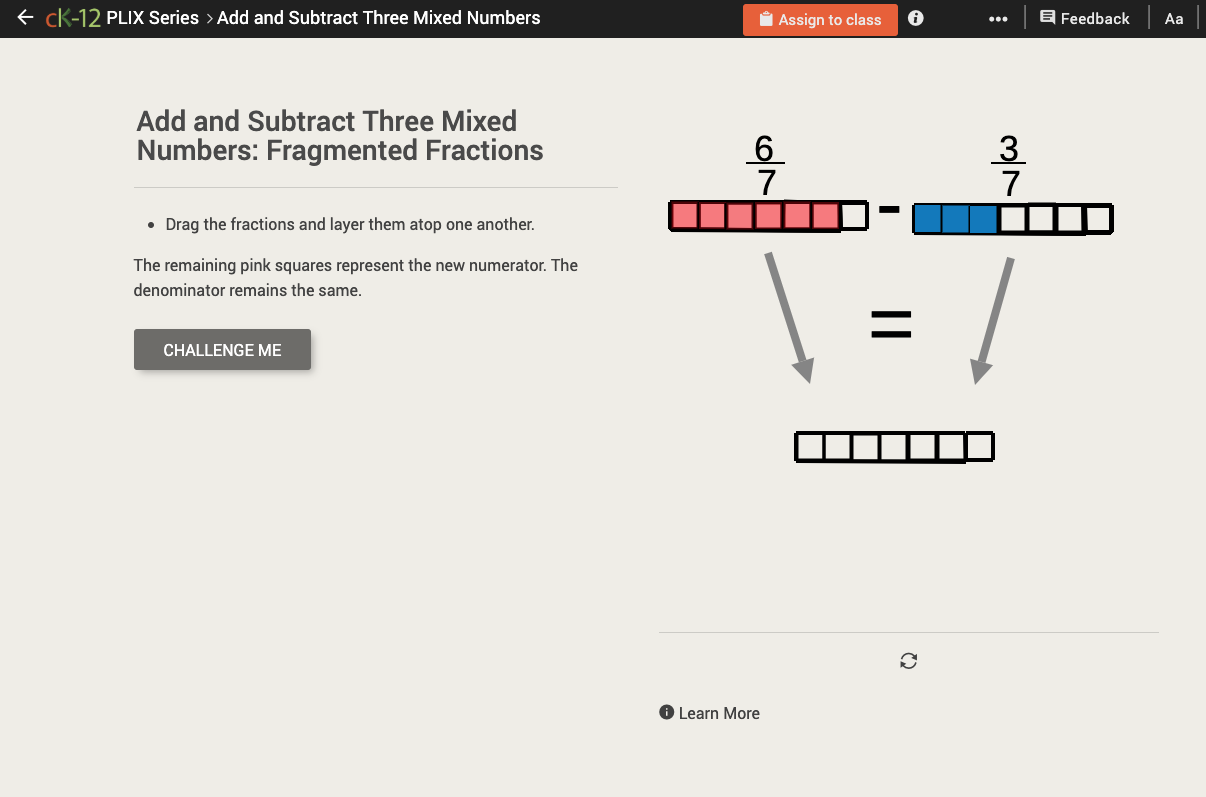The image size is (1206, 797).
Task: Select the pink 6/7 fraction bar
Action: tap(768, 215)
